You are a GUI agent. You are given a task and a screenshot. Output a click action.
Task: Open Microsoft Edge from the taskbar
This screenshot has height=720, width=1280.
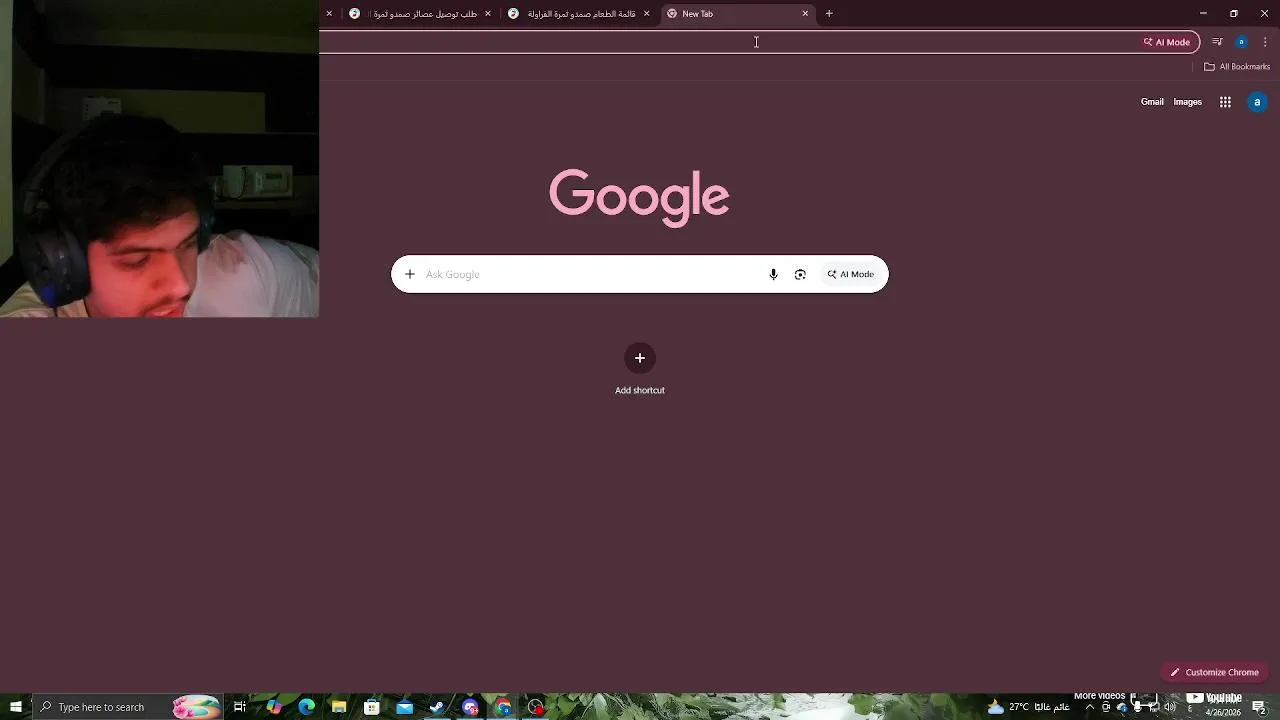click(306, 707)
